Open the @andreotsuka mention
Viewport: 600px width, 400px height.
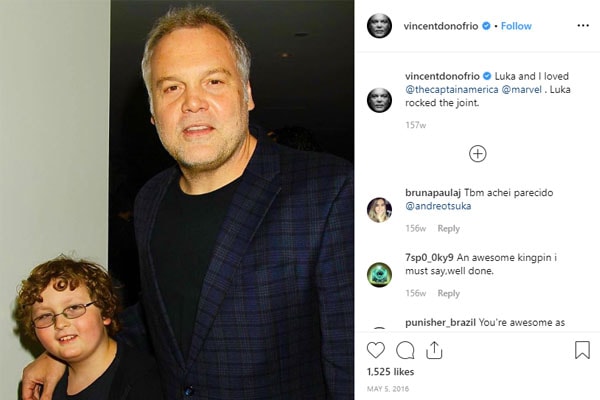[x=440, y=205]
